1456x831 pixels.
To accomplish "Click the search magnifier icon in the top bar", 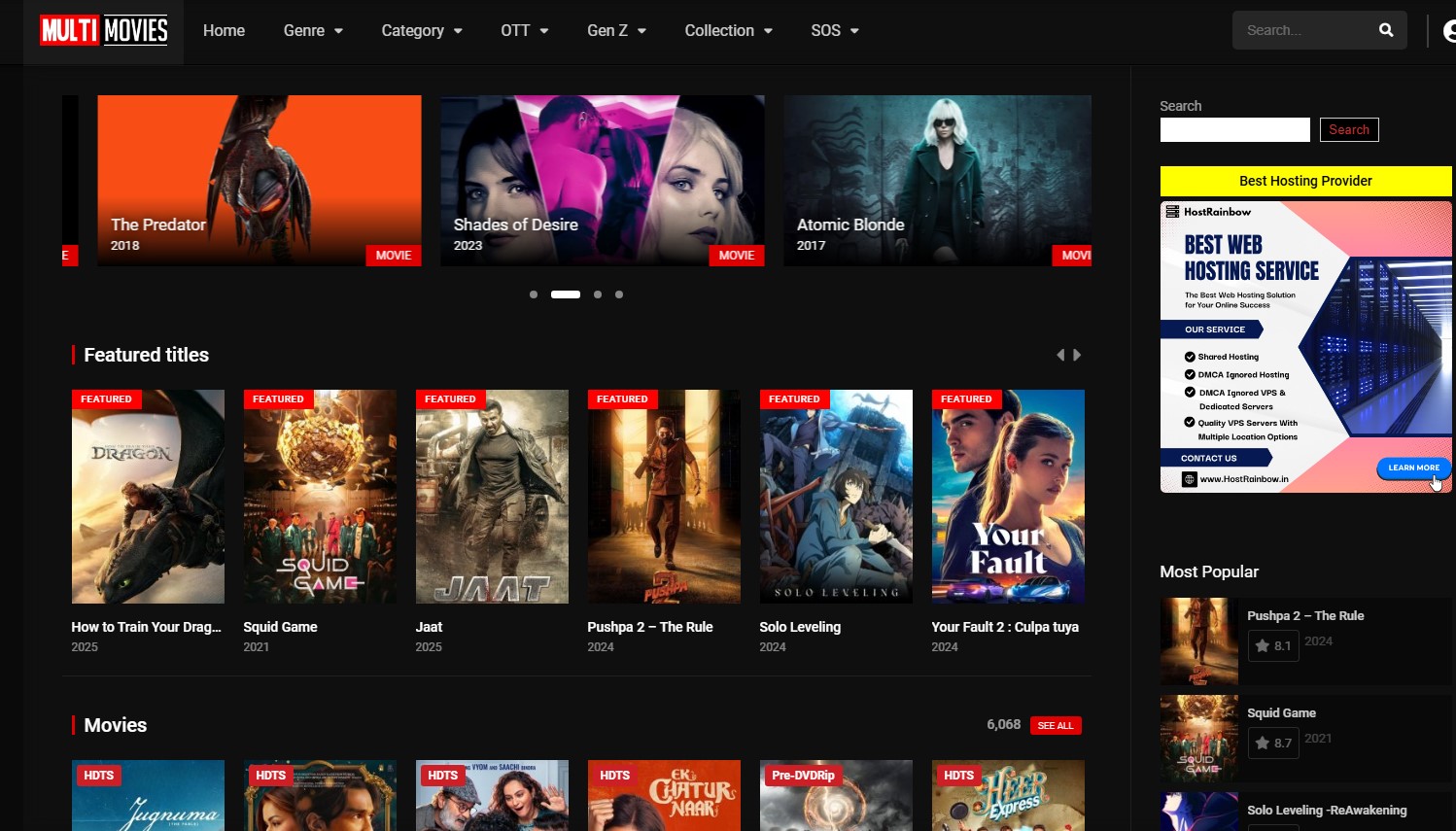I will (1386, 30).
